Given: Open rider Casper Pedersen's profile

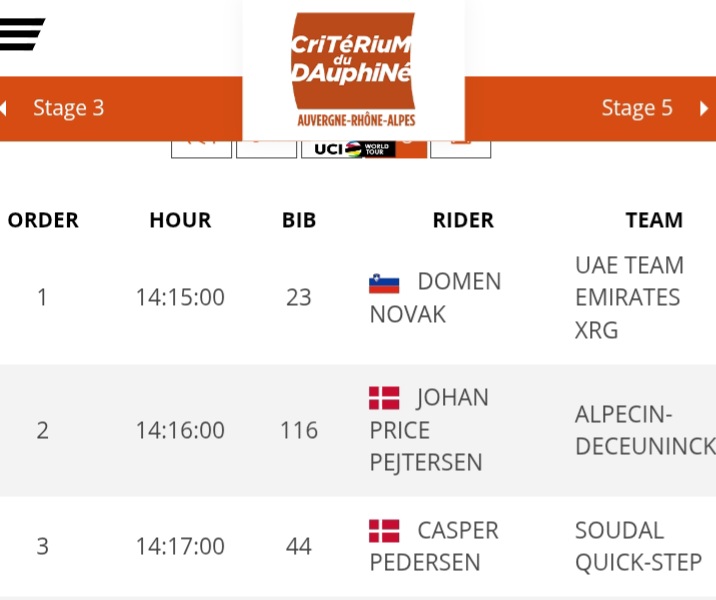Looking at the screenshot, I should 435,546.
